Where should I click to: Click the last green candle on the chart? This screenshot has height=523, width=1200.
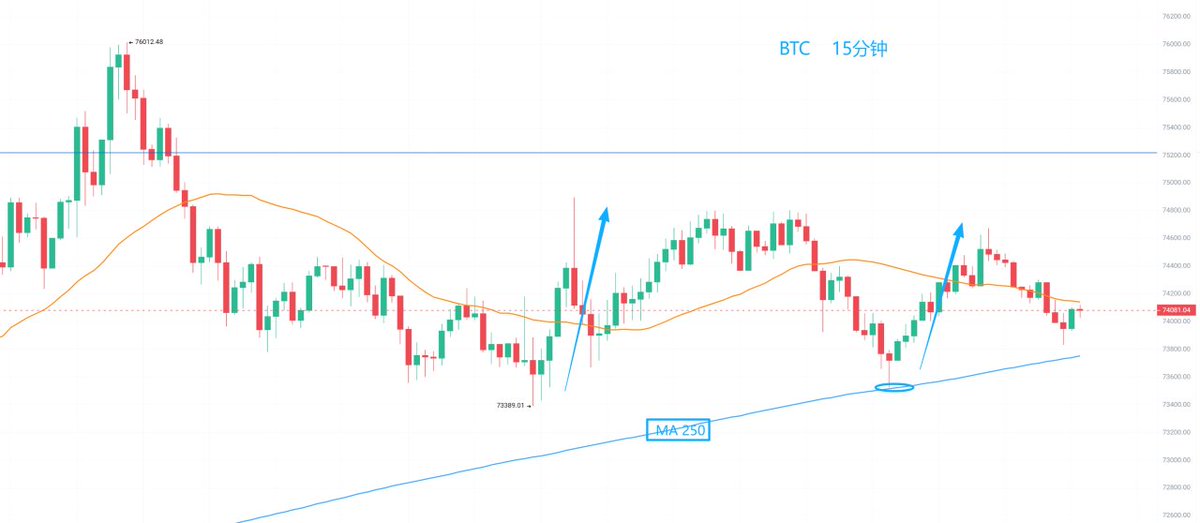(x=1072, y=318)
